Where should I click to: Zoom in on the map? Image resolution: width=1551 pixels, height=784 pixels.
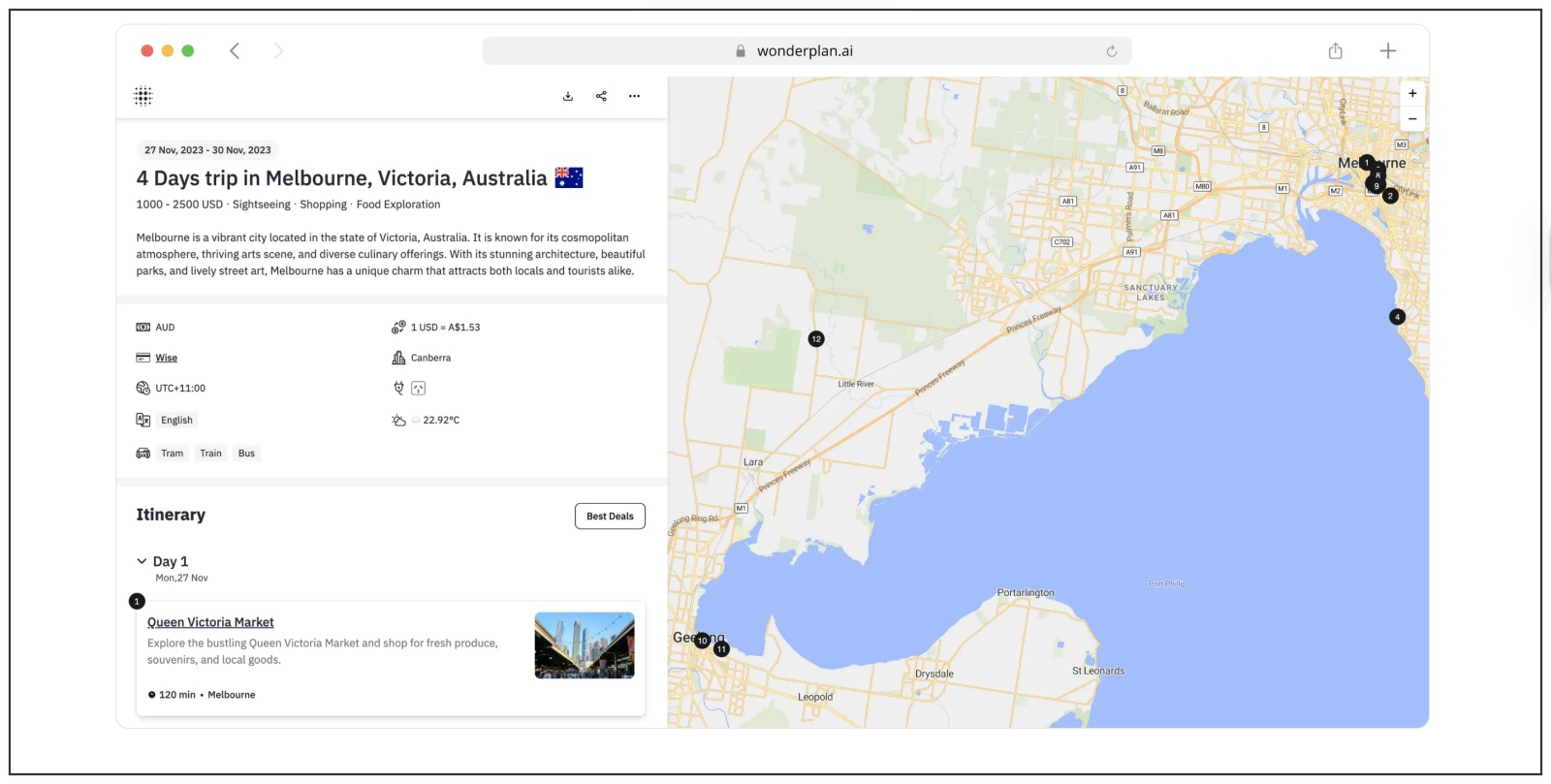click(1412, 94)
